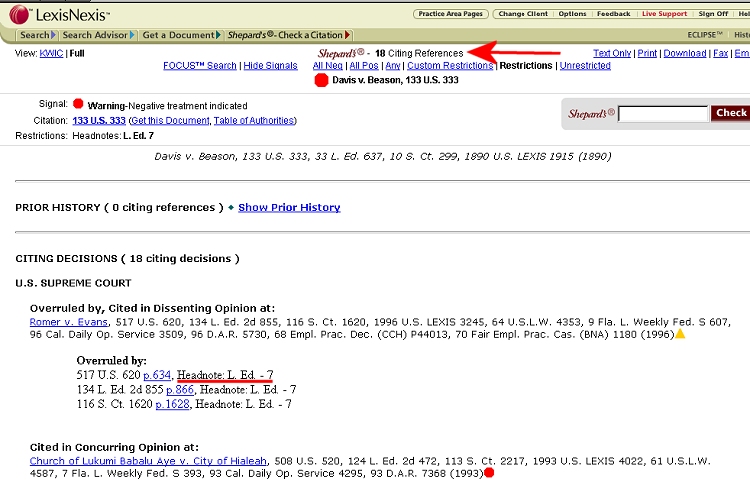Click the diamond icon before Show Prior History
Screen dimensions: 750x495
[231, 208]
